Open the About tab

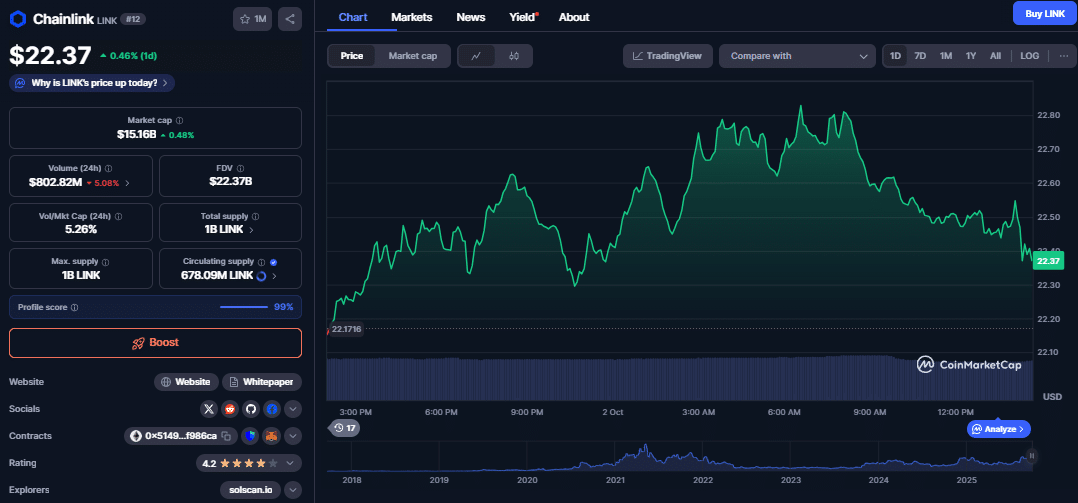574,17
